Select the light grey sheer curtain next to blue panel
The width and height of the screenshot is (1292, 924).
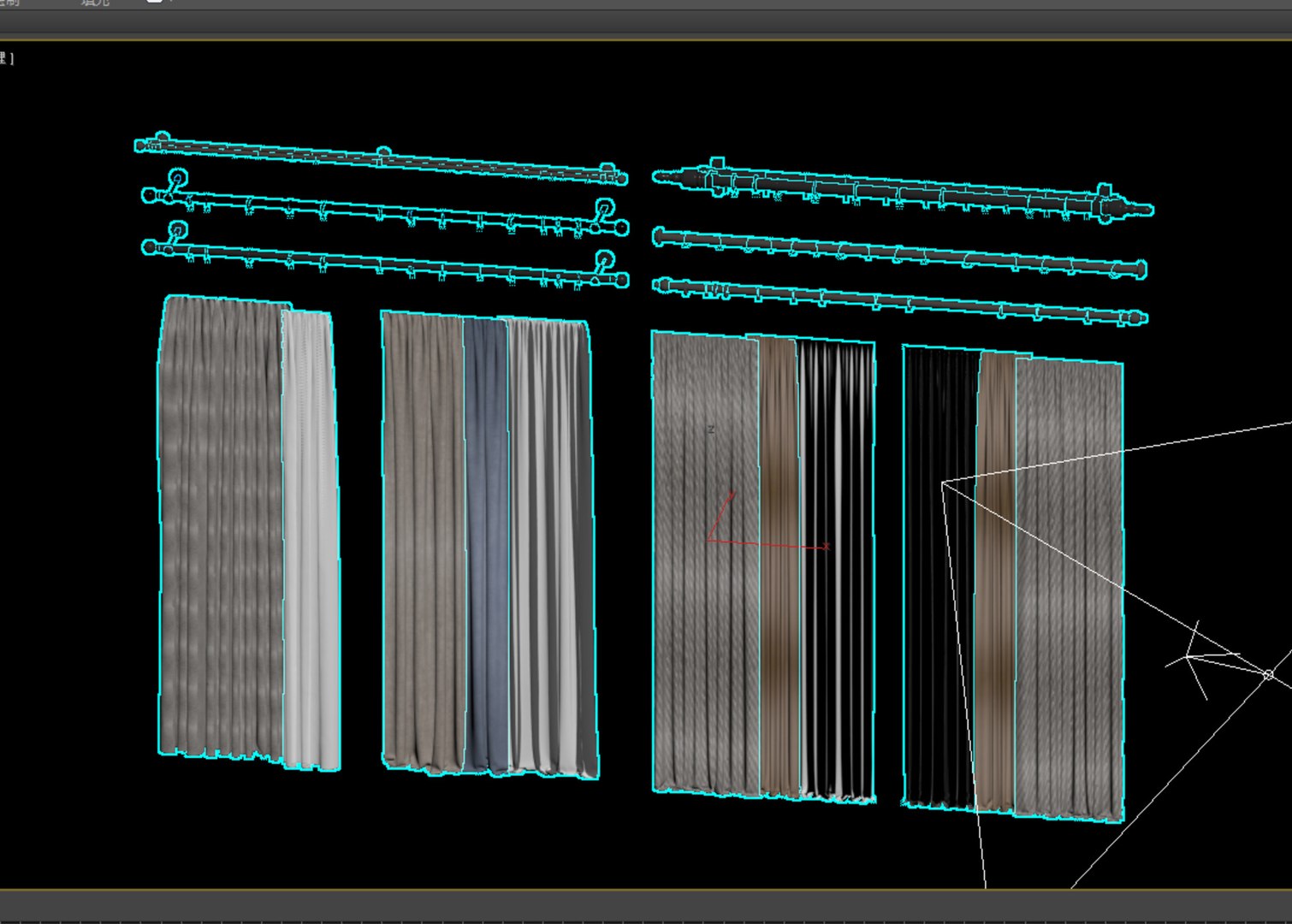[x=553, y=550]
